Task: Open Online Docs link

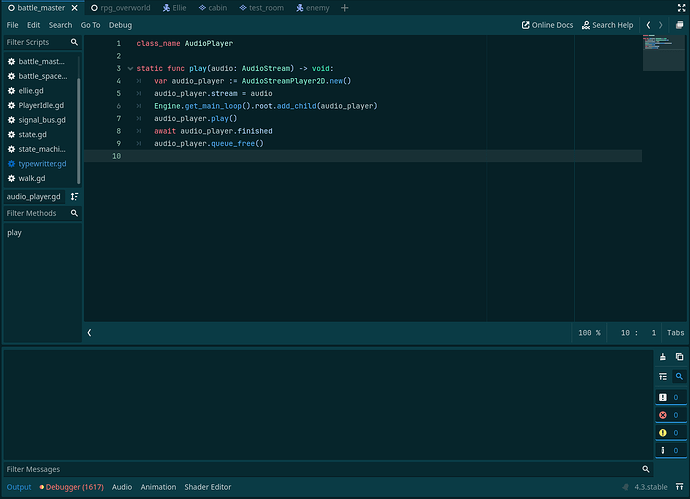Action: (x=547, y=25)
